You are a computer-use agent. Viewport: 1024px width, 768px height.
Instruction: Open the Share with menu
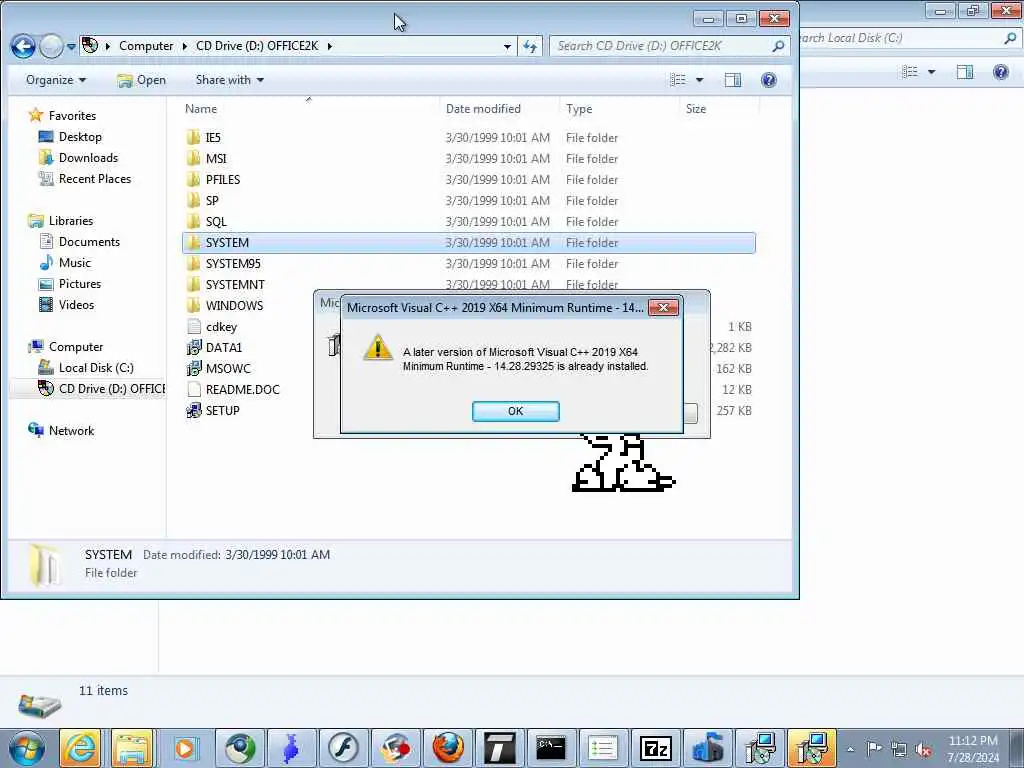229,80
